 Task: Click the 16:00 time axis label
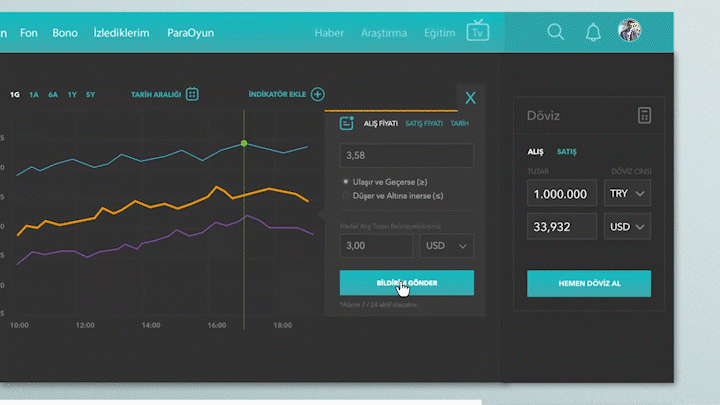pyautogui.click(x=217, y=325)
